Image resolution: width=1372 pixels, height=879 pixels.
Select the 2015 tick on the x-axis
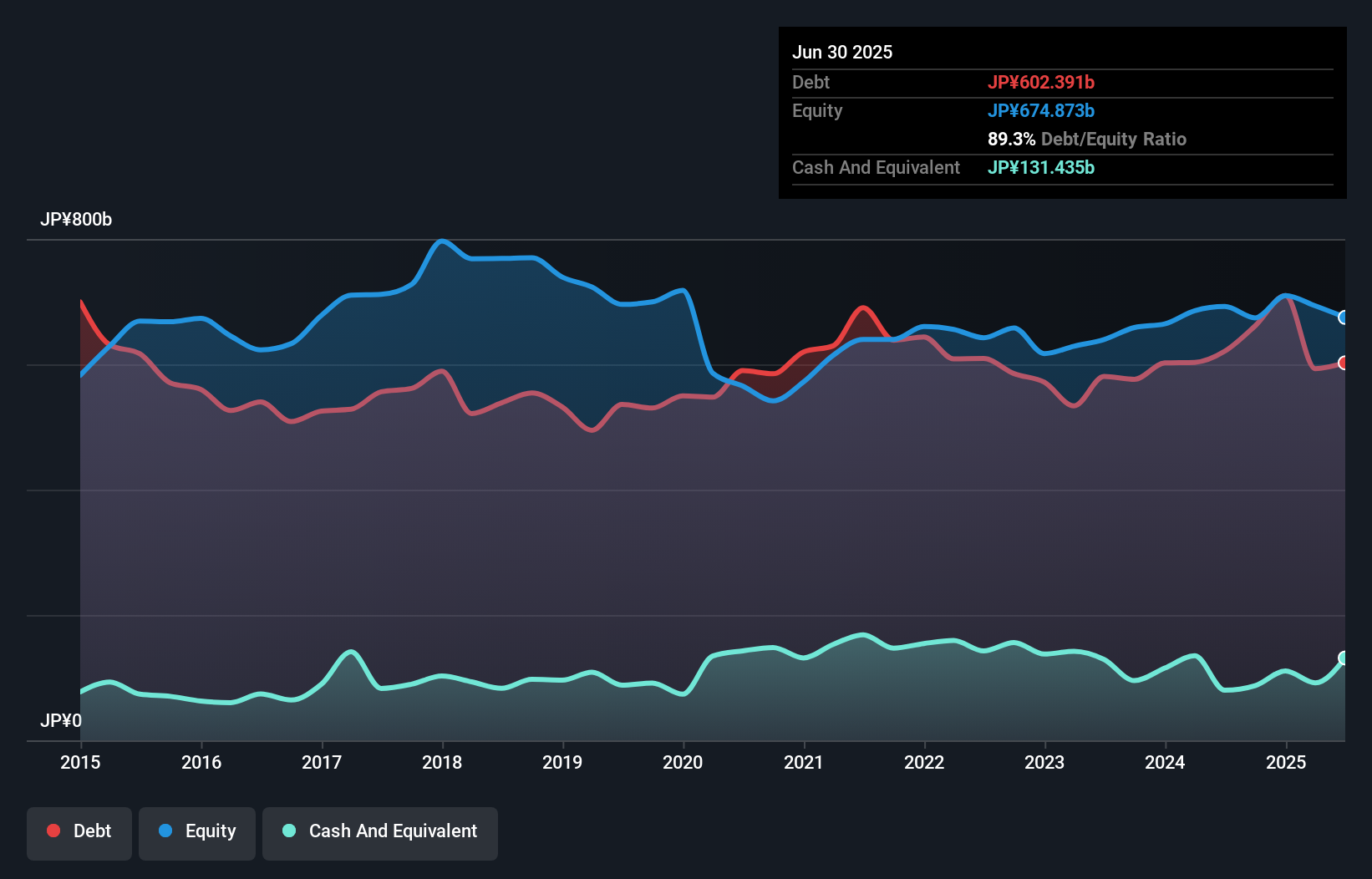point(80,762)
